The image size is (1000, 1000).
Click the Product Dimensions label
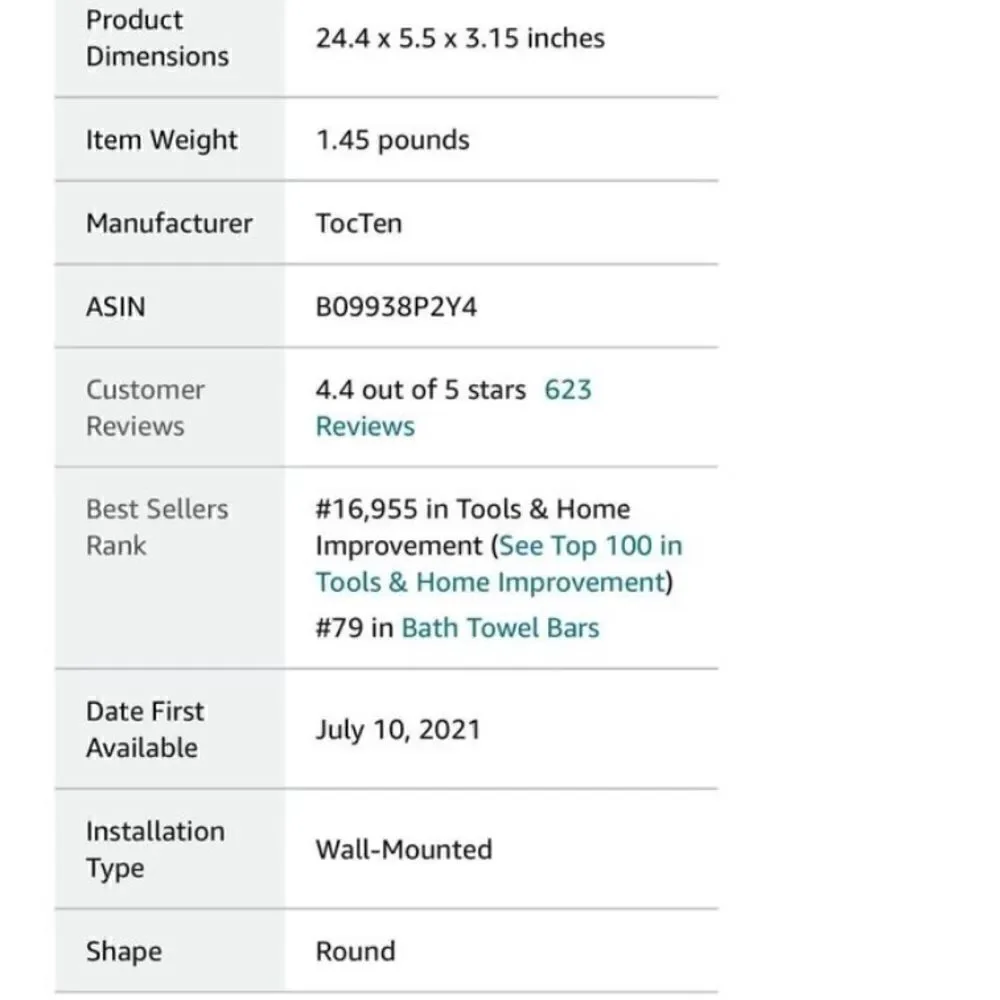tap(158, 38)
